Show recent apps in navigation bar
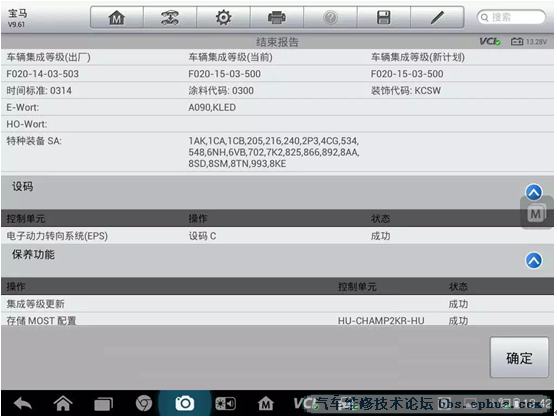 pos(103,404)
